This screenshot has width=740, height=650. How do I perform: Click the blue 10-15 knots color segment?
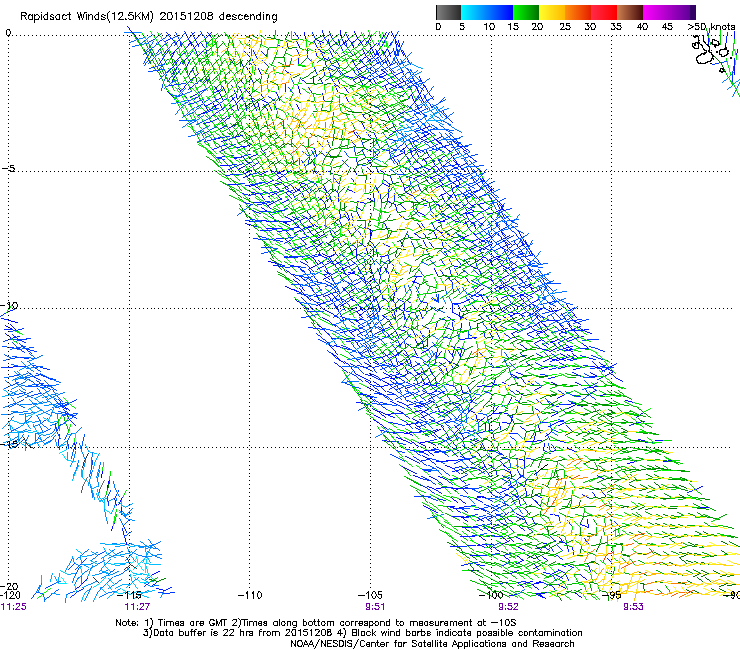500,12
